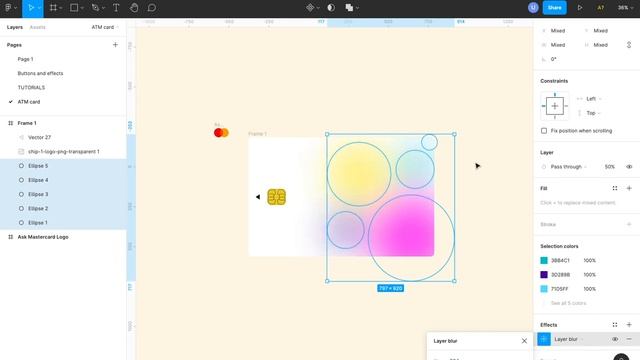Image resolution: width=640 pixels, height=360 pixels.
Task: Click constrain proportions link icon
Action: coord(629,45)
